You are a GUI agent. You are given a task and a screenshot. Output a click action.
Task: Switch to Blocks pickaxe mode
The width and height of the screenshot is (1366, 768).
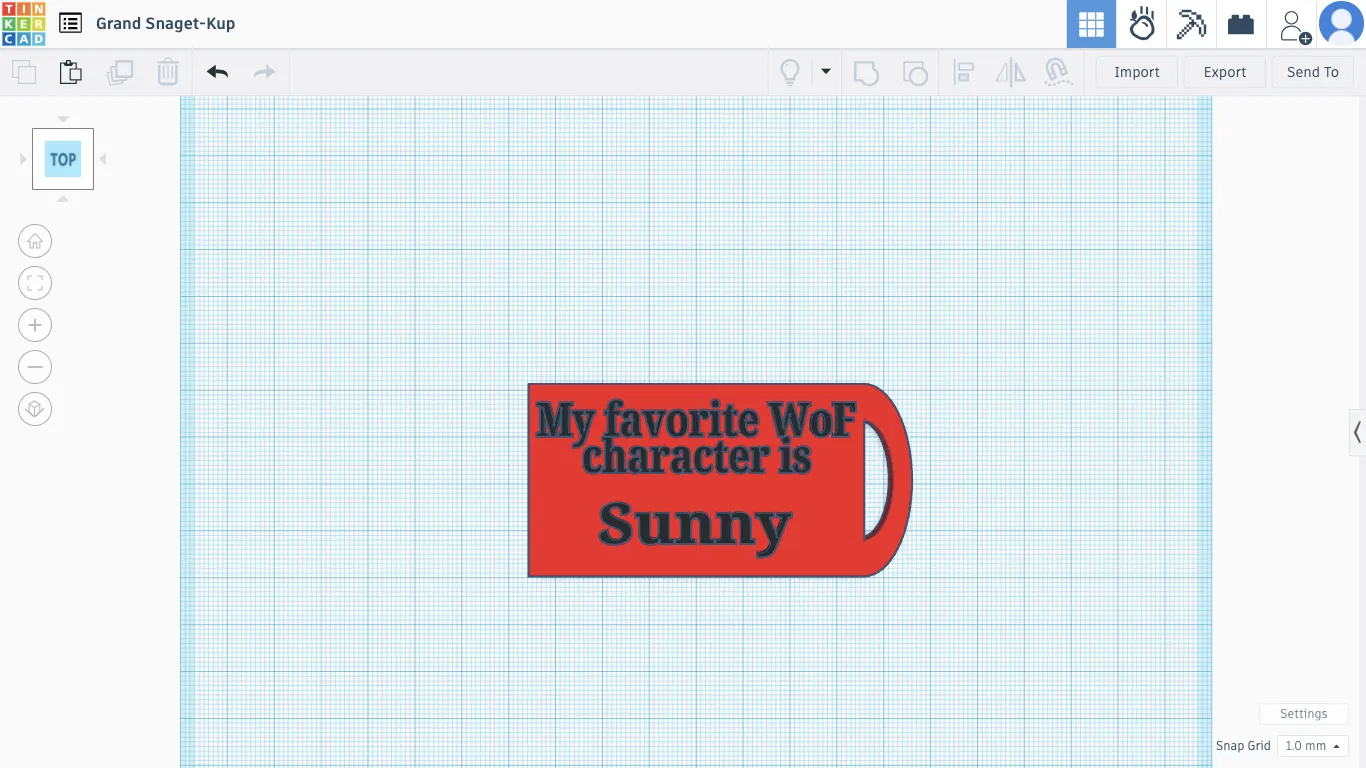click(1191, 24)
